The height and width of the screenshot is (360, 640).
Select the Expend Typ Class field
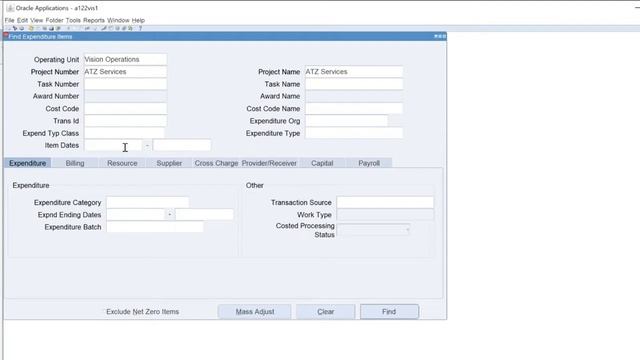[124, 133]
